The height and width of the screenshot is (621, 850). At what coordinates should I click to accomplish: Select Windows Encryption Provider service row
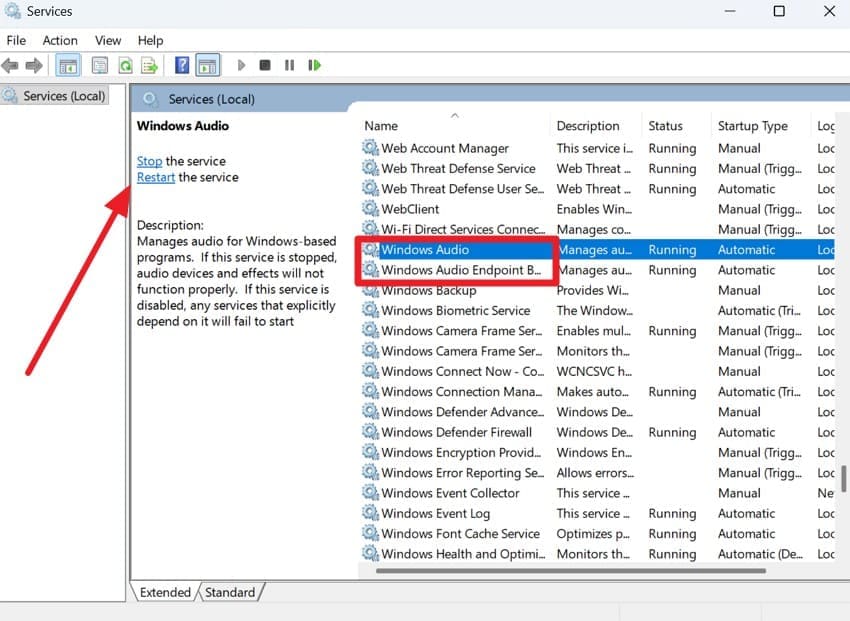tap(596, 452)
